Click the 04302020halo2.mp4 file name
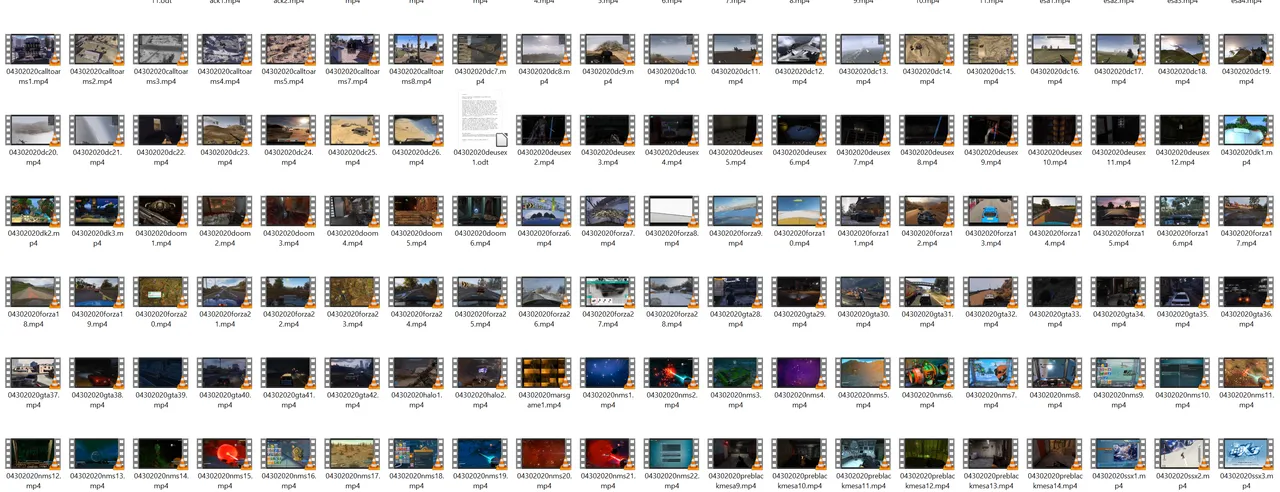1280x492 pixels. click(480, 400)
